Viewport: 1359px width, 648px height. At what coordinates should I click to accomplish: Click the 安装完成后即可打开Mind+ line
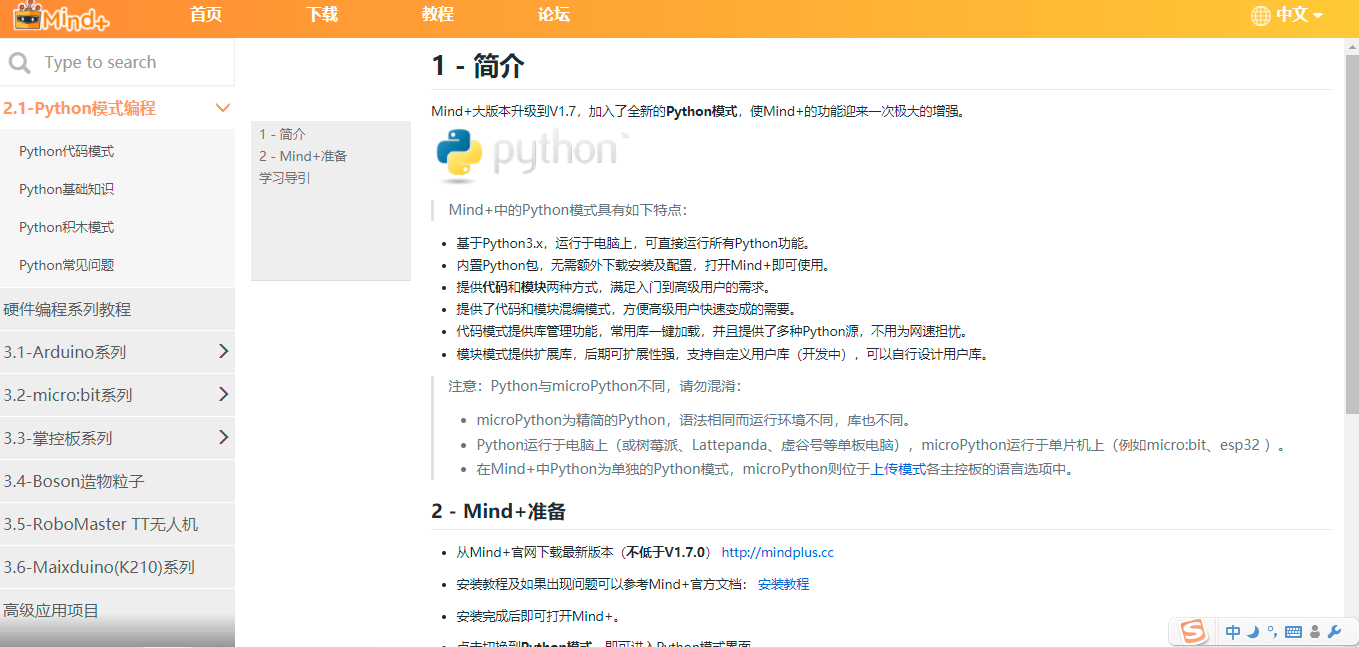540,616
